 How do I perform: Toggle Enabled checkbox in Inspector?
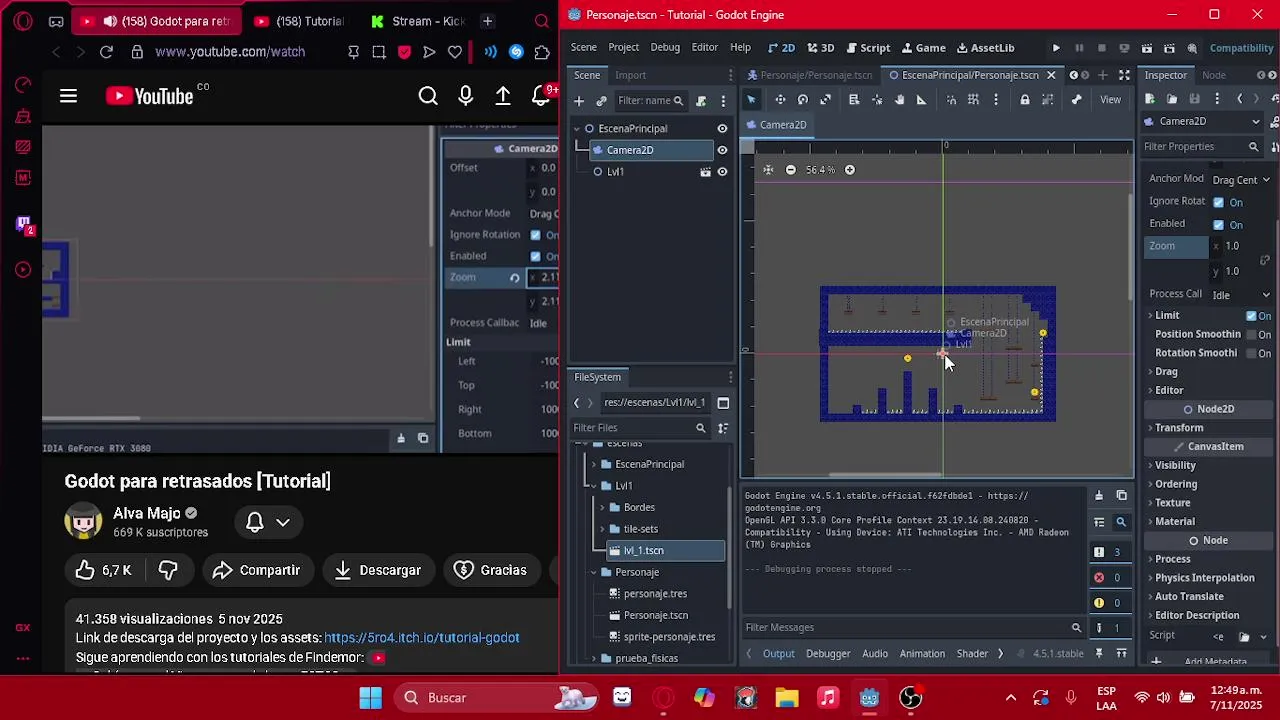tap(1218, 225)
